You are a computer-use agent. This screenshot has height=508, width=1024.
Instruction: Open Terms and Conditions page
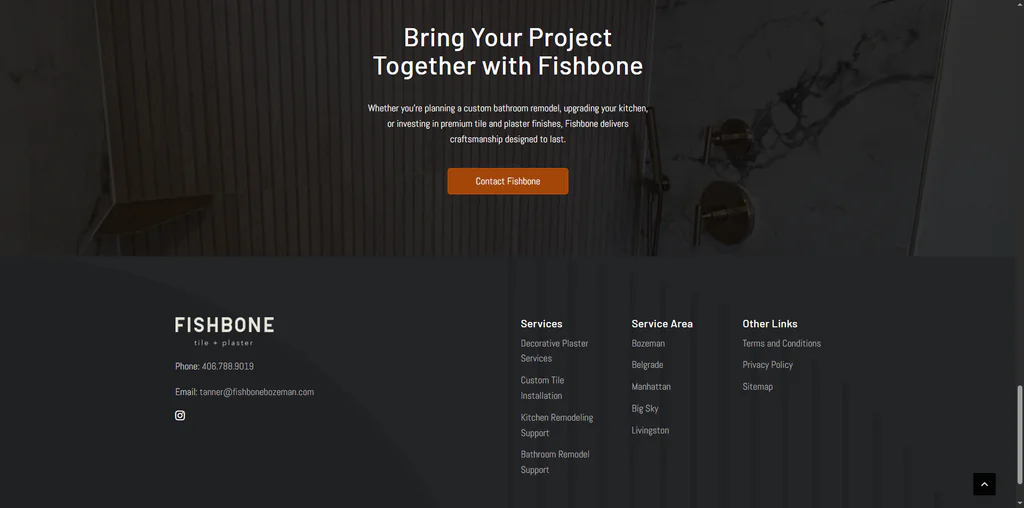(x=782, y=343)
